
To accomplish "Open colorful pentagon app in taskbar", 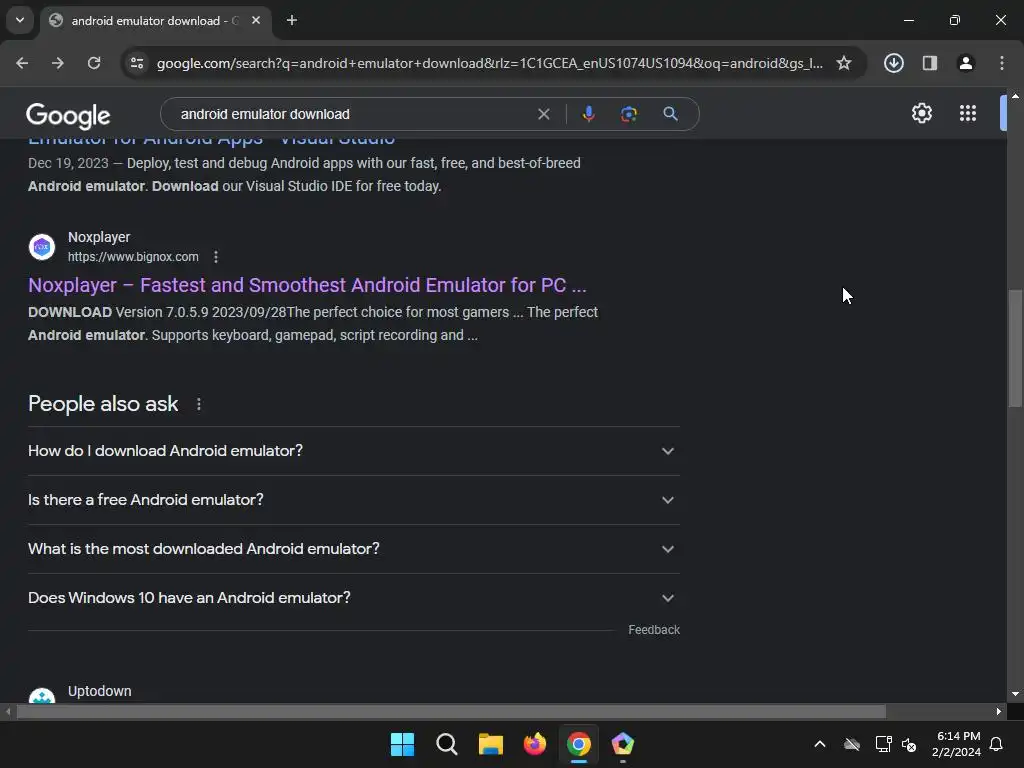I will [622, 744].
